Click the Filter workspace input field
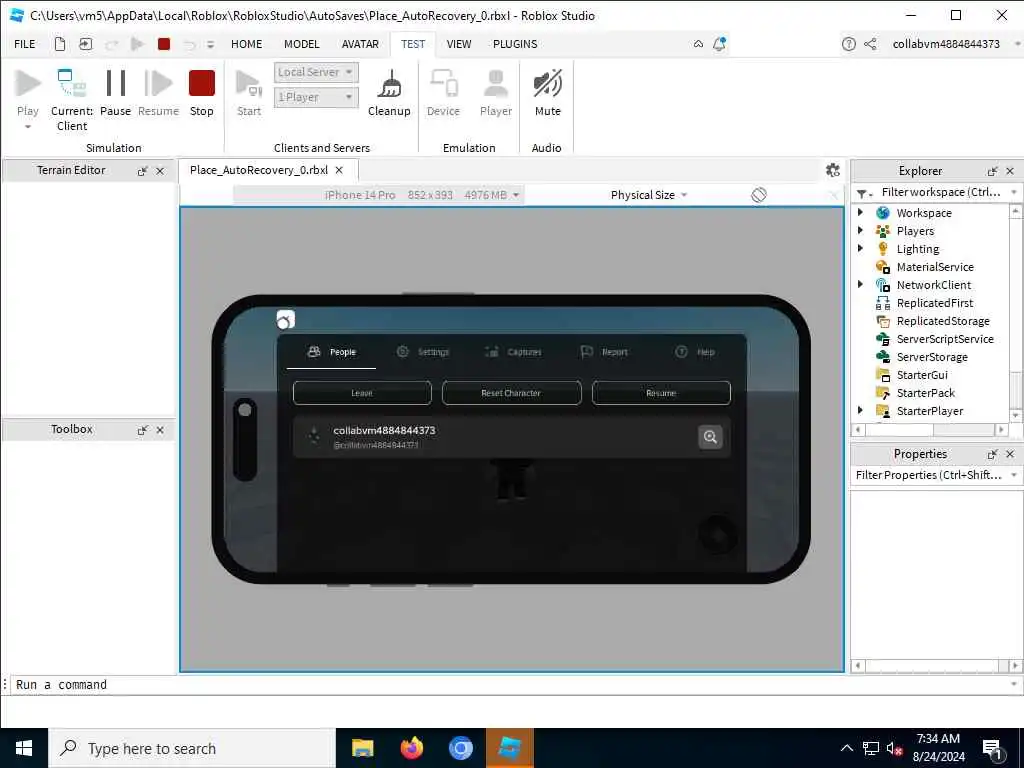 [939, 192]
